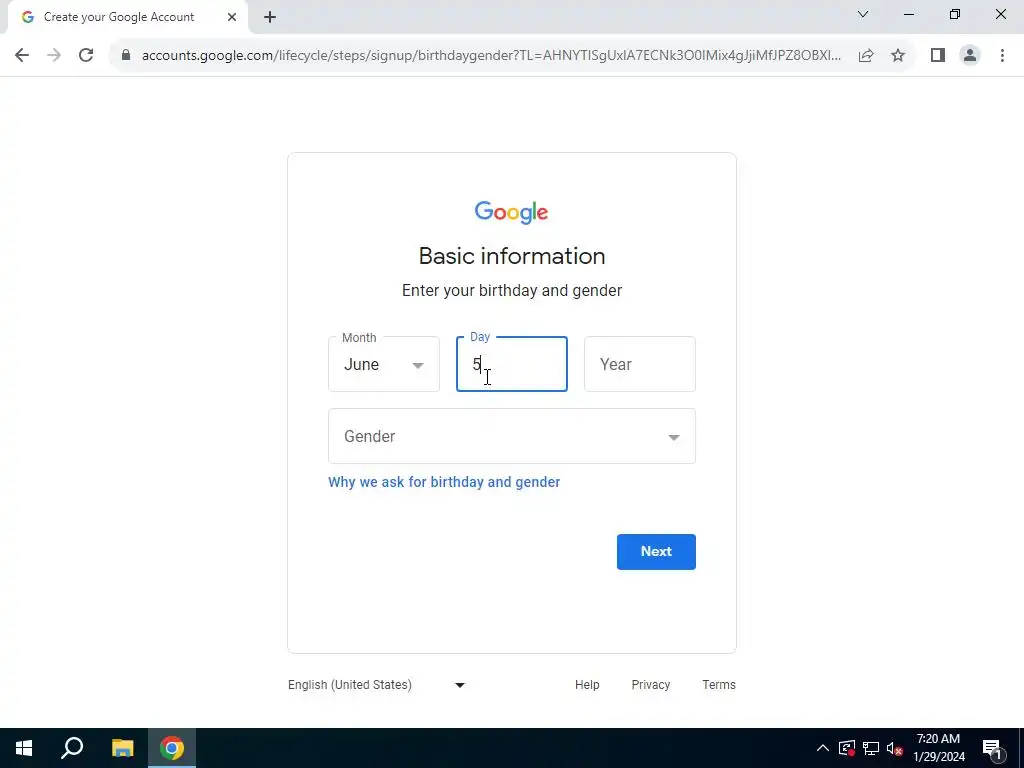The height and width of the screenshot is (768, 1024).
Task: Share this page icon
Action: click(866, 56)
